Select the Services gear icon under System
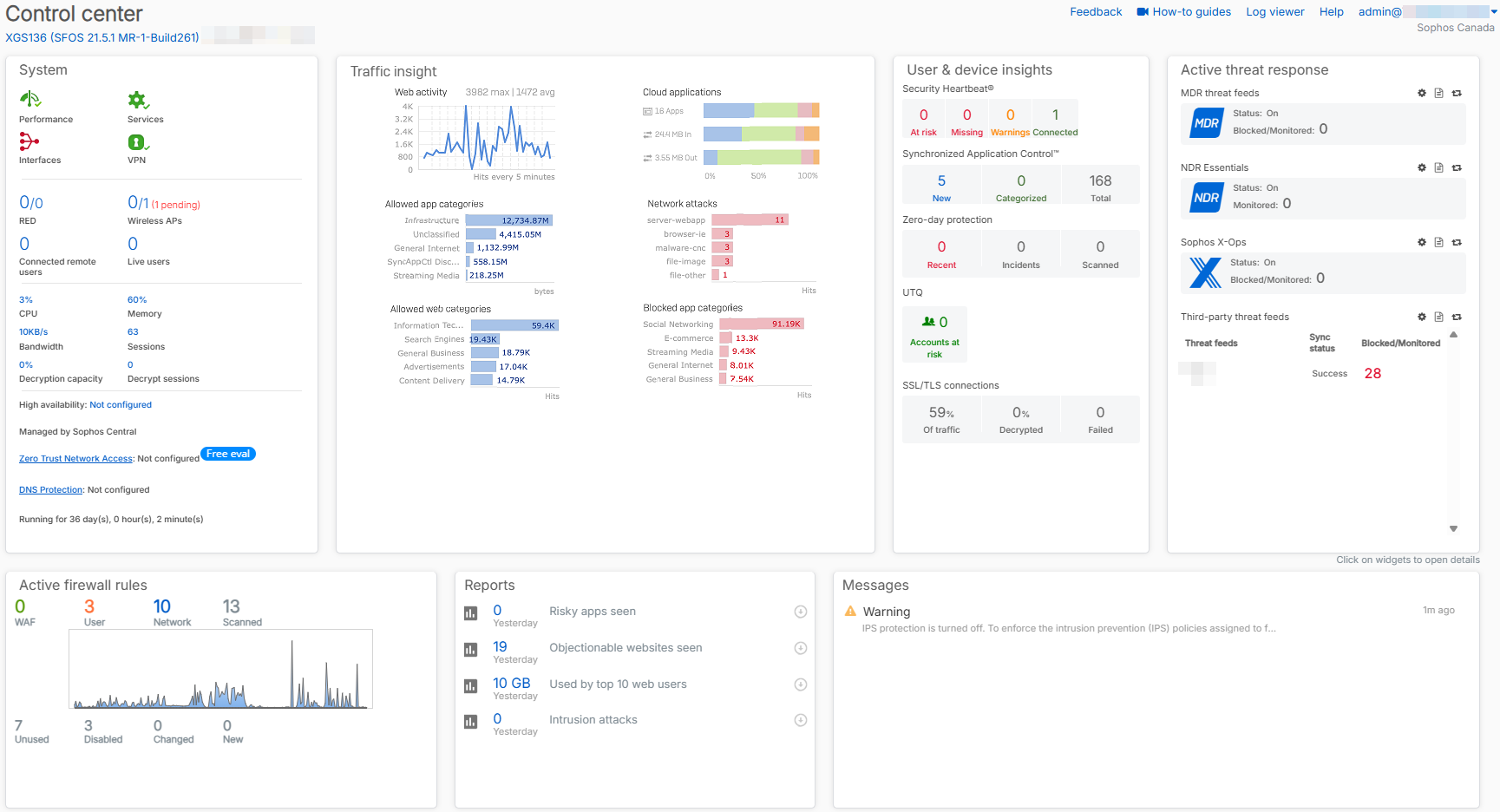 (x=136, y=99)
